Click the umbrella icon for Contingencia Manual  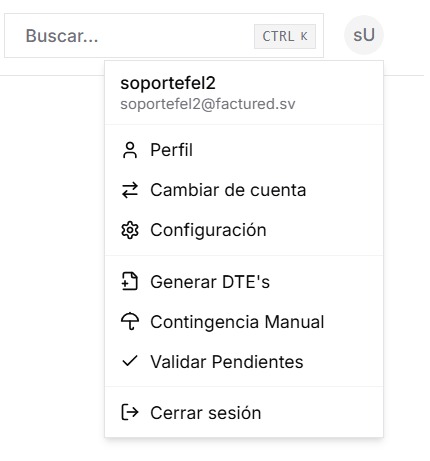click(x=130, y=322)
